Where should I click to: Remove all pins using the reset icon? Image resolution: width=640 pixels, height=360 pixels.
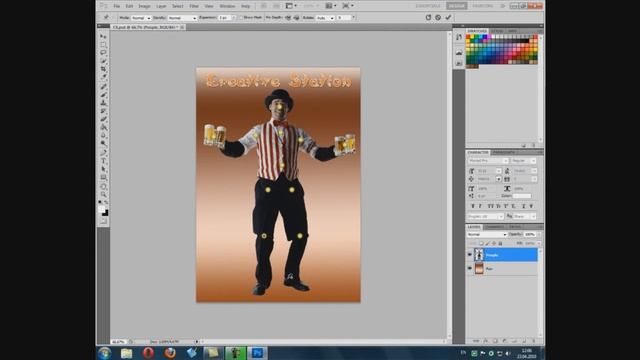(428, 18)
